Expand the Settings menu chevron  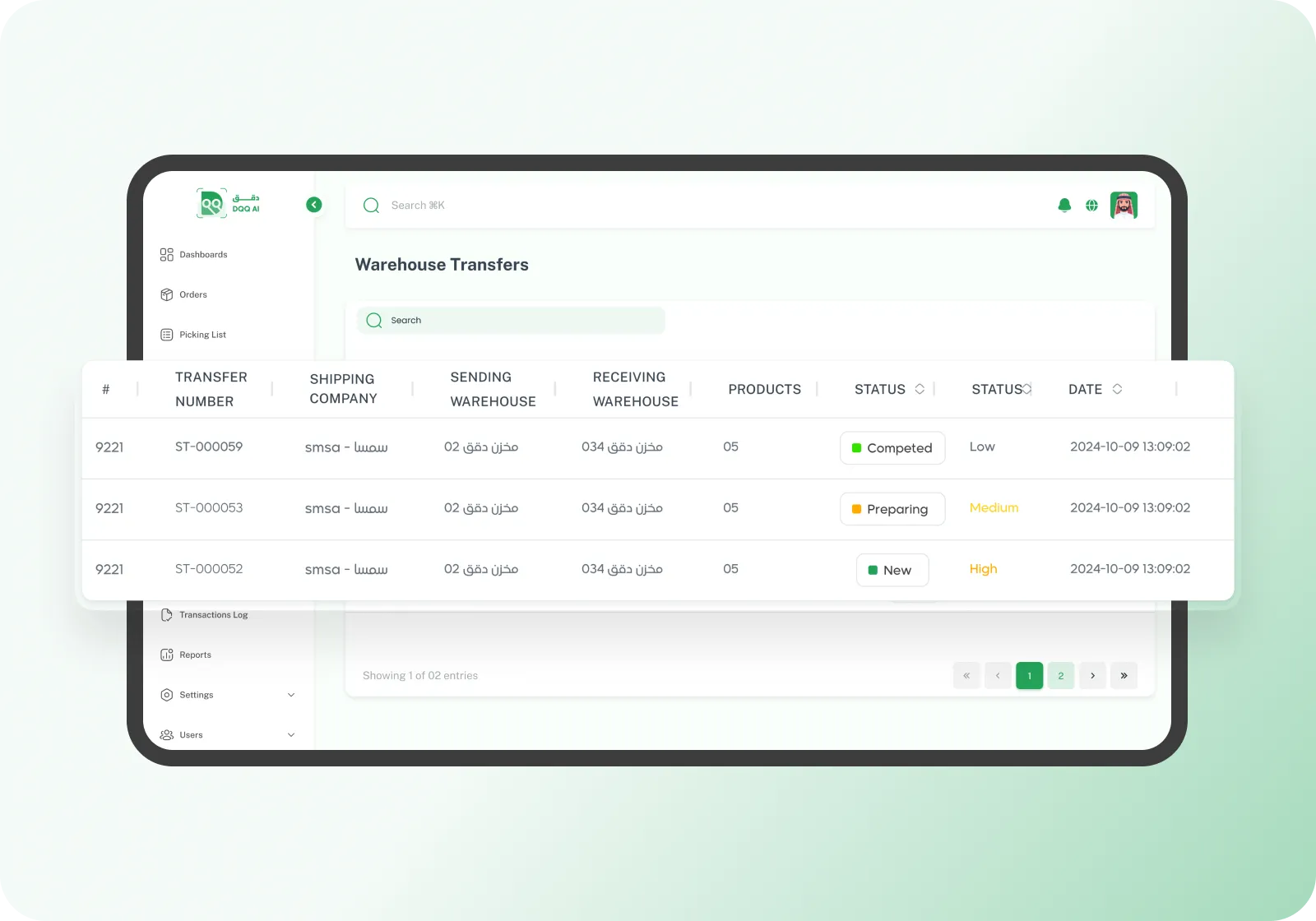click(291, 695)
